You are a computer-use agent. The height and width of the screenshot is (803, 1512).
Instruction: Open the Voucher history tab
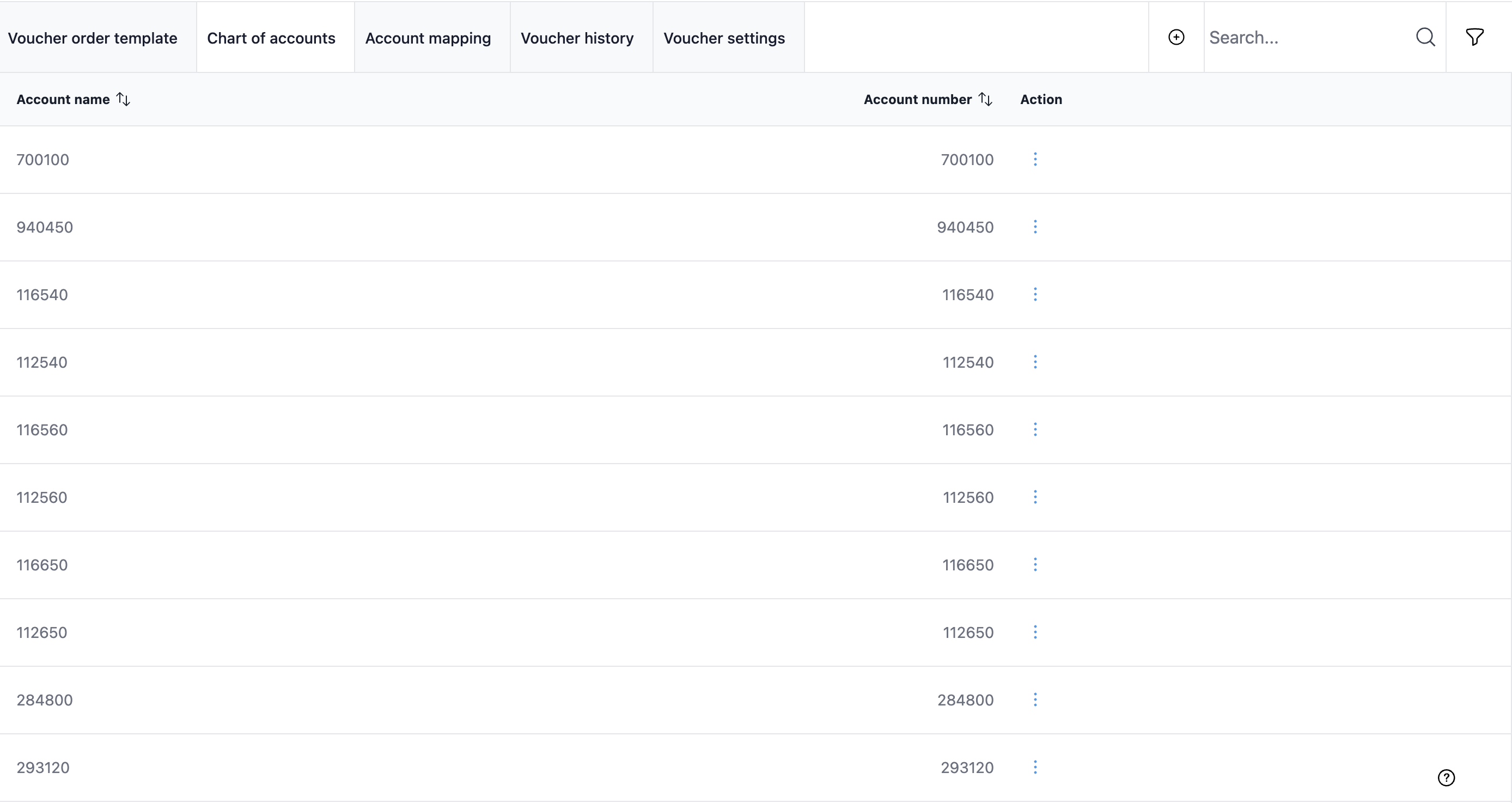pos(577,37)
